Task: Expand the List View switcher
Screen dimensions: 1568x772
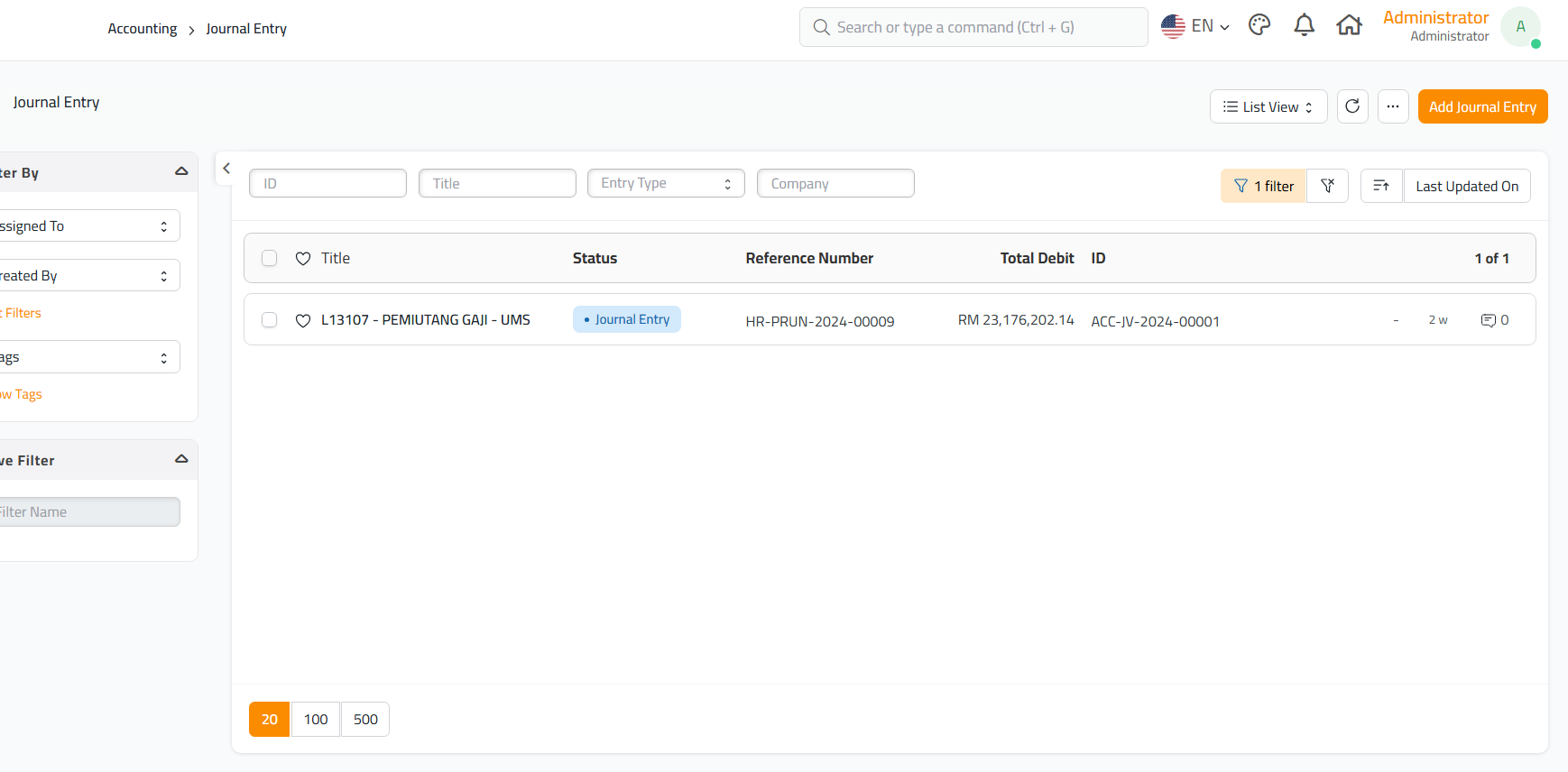Action: (x=1268, y=106)
